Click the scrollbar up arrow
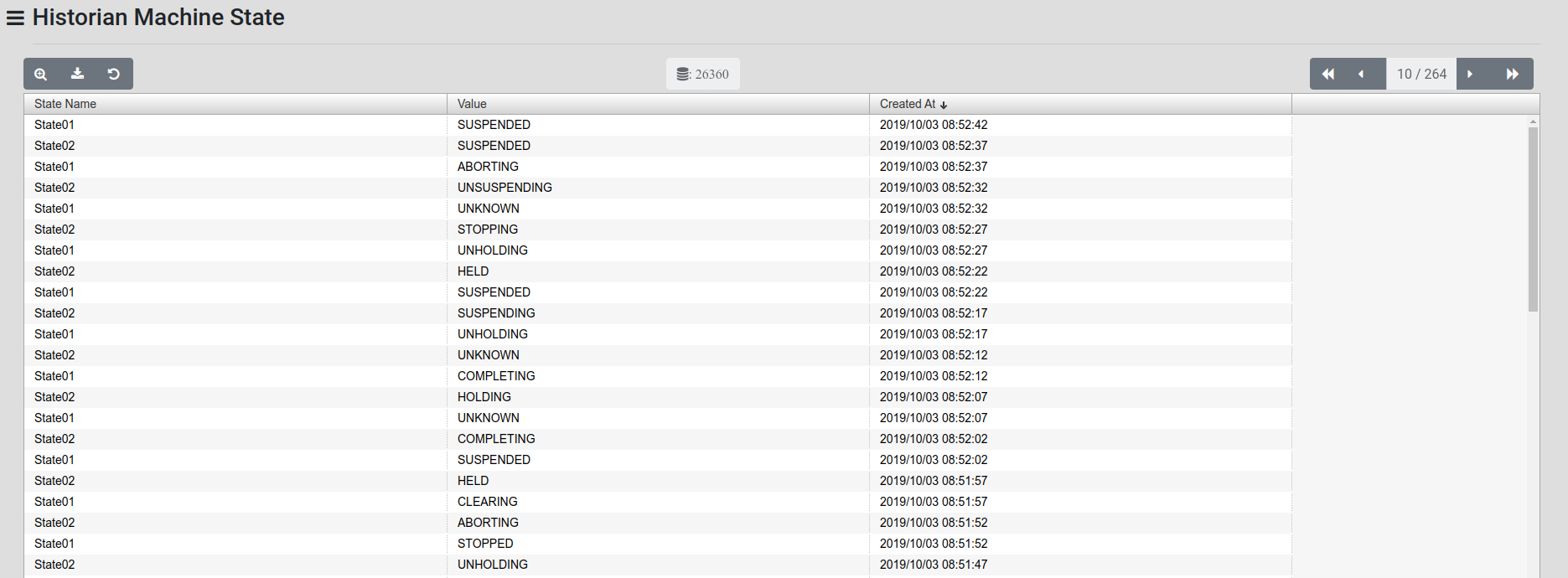The height and width of the screenshot is (578, 1568). (1533, 122)
